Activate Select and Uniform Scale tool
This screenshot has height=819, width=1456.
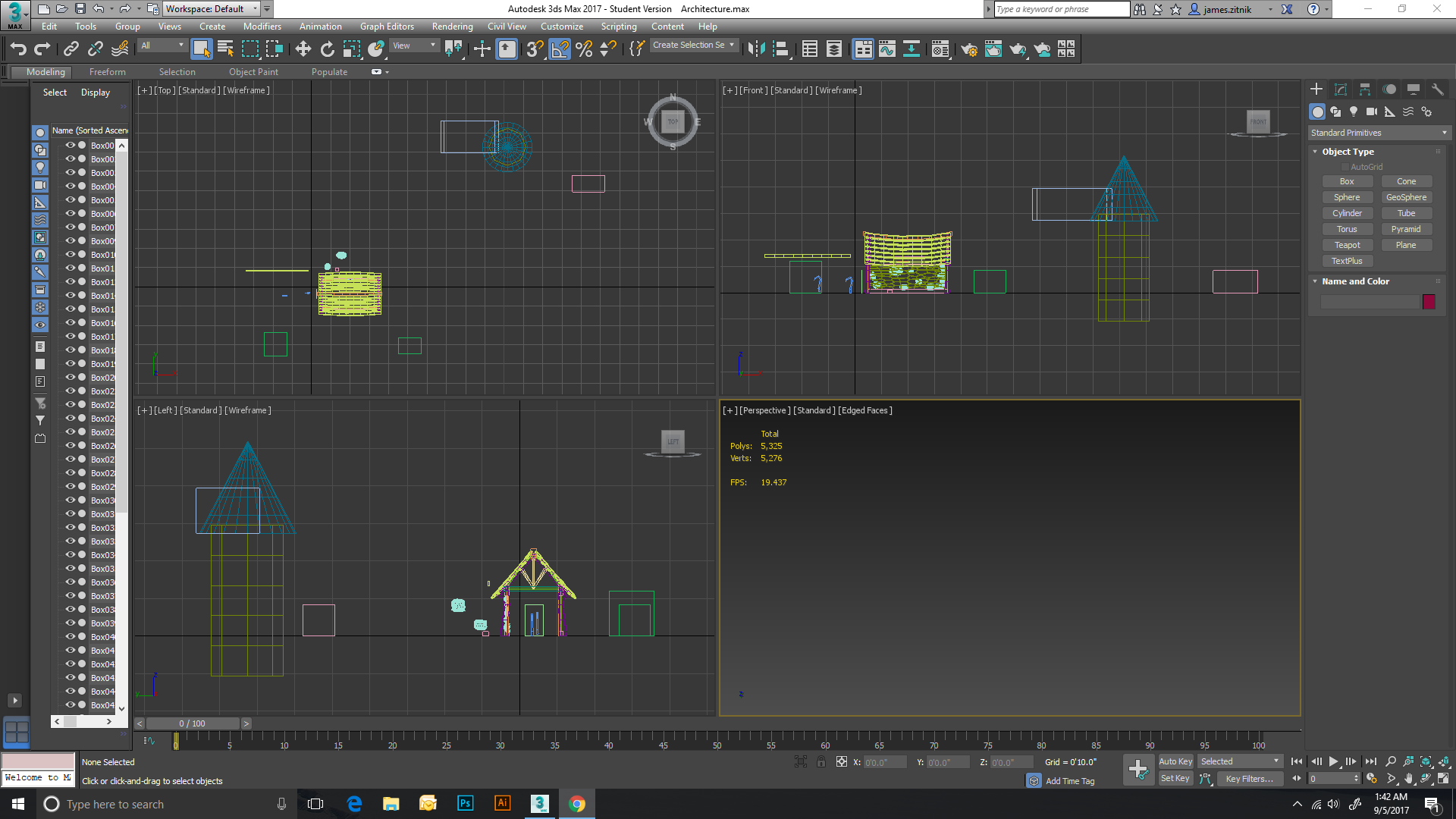[x=352, y=49]
